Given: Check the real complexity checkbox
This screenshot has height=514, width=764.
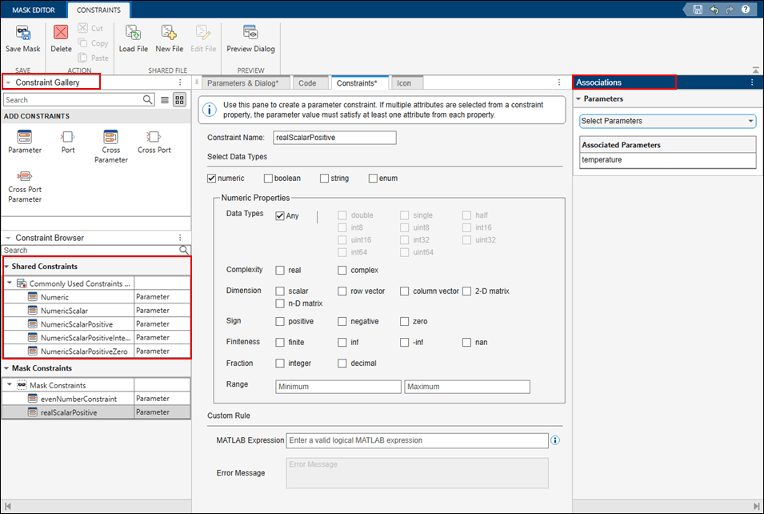Looking at the screenshot, I should [280, 270].
